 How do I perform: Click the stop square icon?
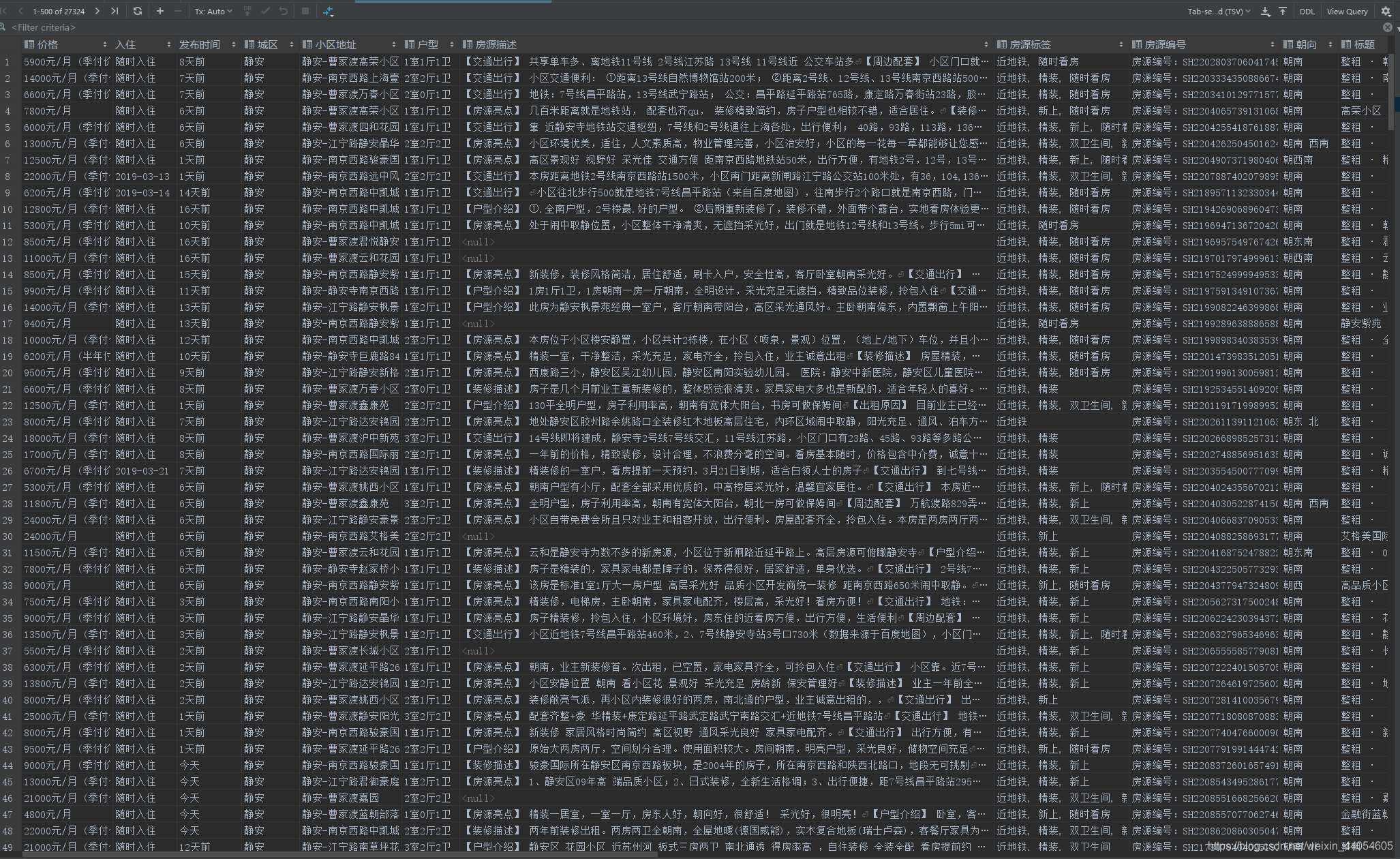305,11
